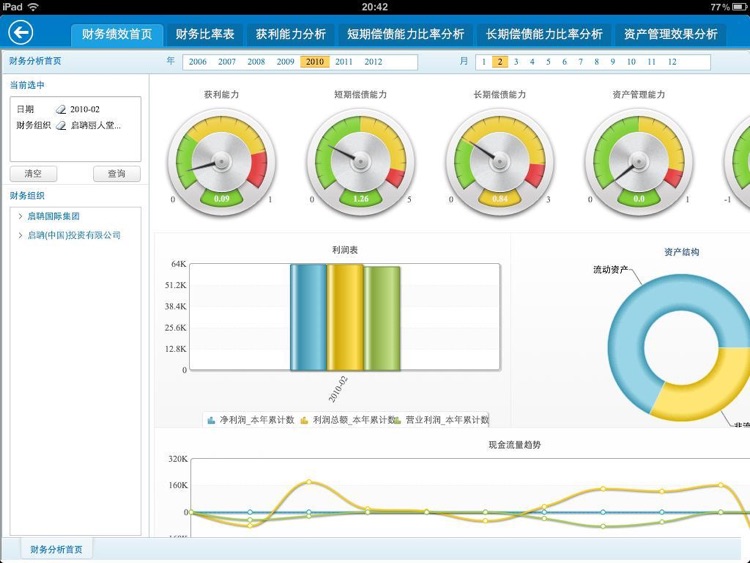
Task: Tap the Wi-Fi status icon
Action: [x=33, y=7]
